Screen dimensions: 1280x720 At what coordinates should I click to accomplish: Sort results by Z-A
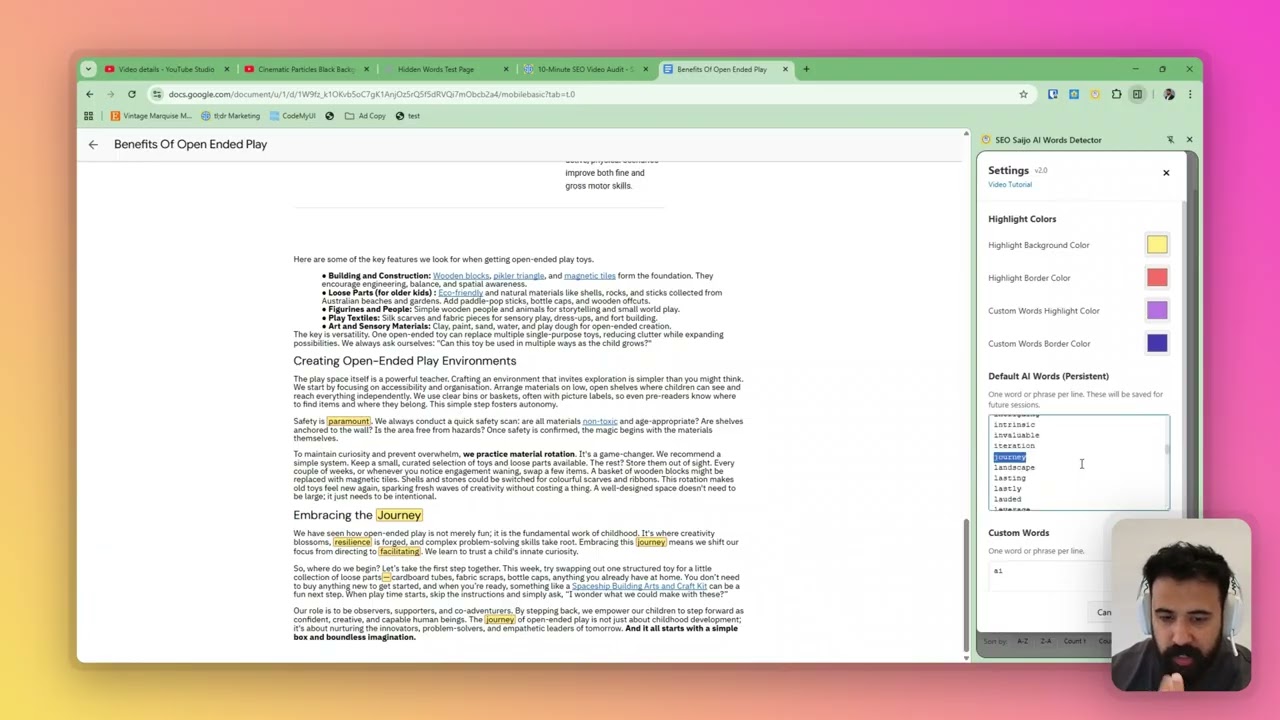click(1046, 641)
